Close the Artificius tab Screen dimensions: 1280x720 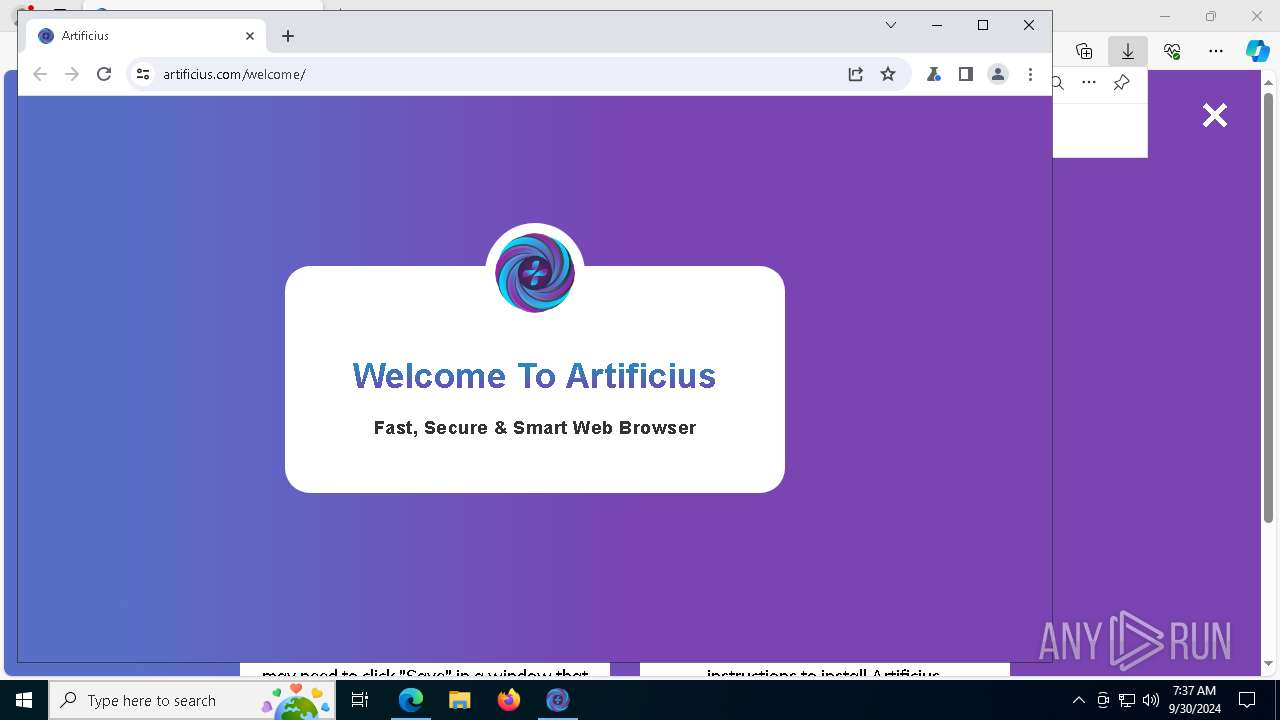(250, 36)
